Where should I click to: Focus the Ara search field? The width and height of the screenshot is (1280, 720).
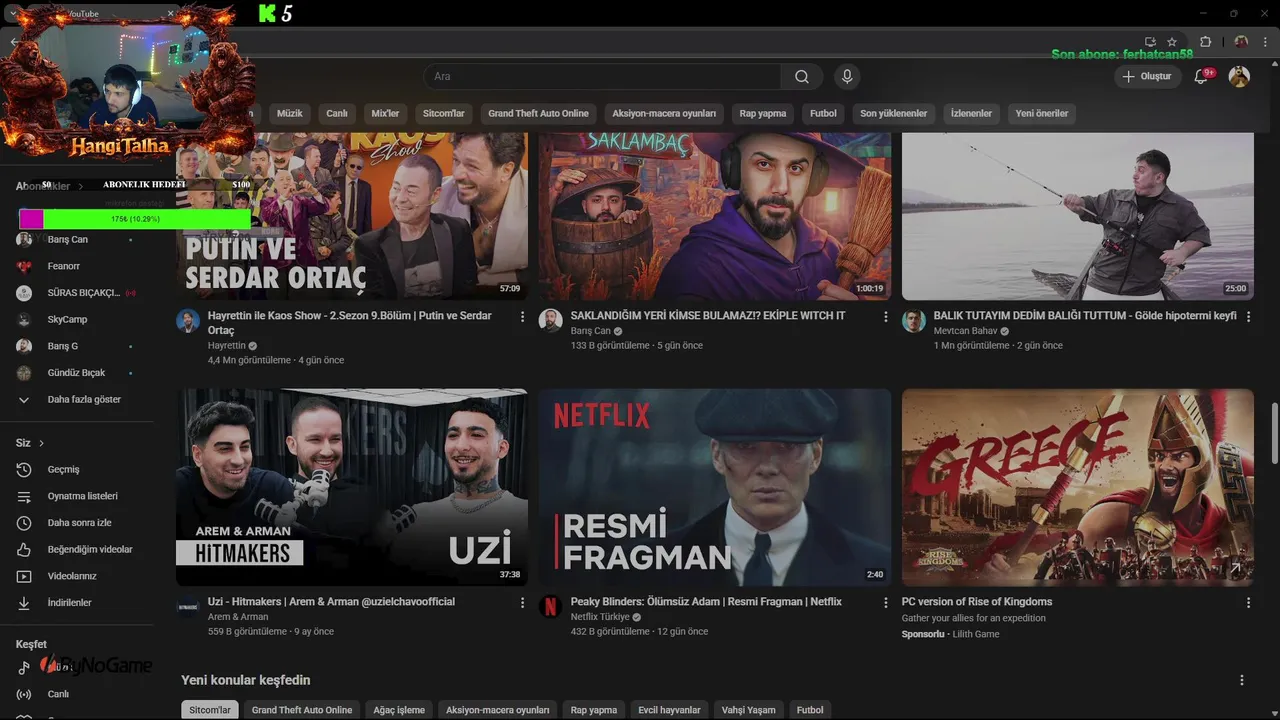coord(603,77)
